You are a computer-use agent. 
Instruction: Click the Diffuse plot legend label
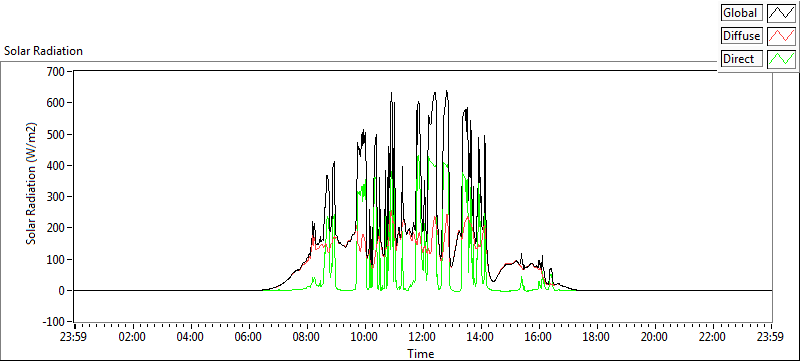[x=741, y=36]
